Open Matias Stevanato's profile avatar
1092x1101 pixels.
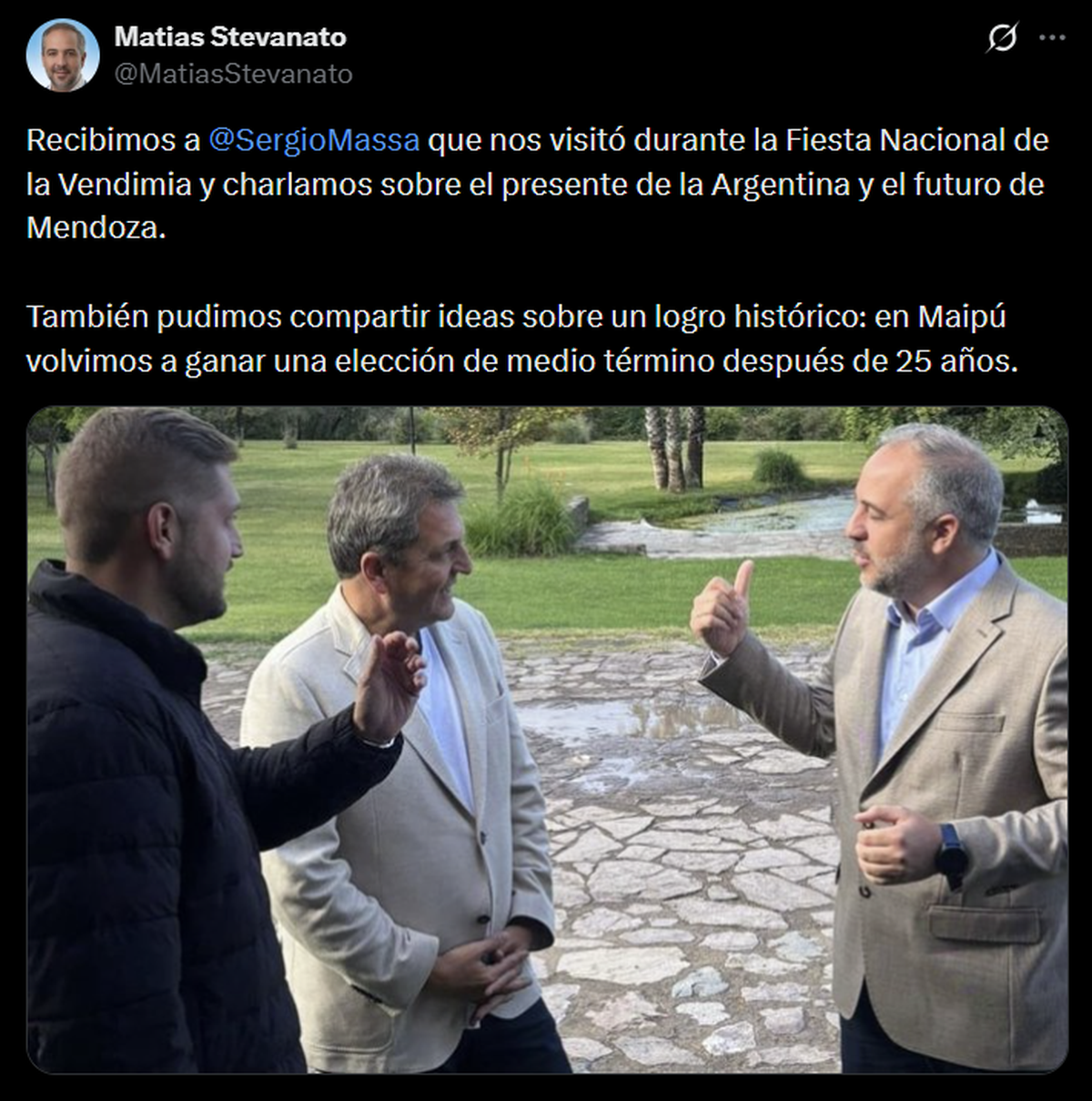click(x=63, y=55)
